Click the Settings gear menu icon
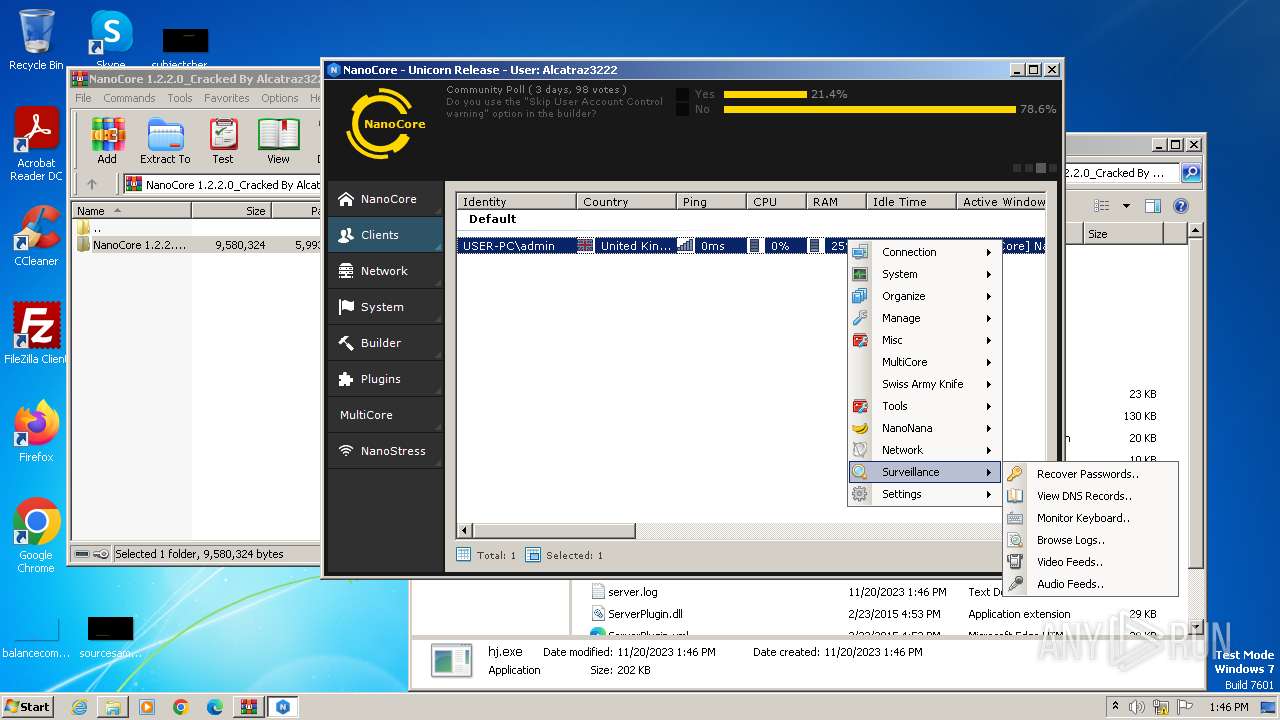Viewport: 1280px width, 720px height. click(860, 494)
